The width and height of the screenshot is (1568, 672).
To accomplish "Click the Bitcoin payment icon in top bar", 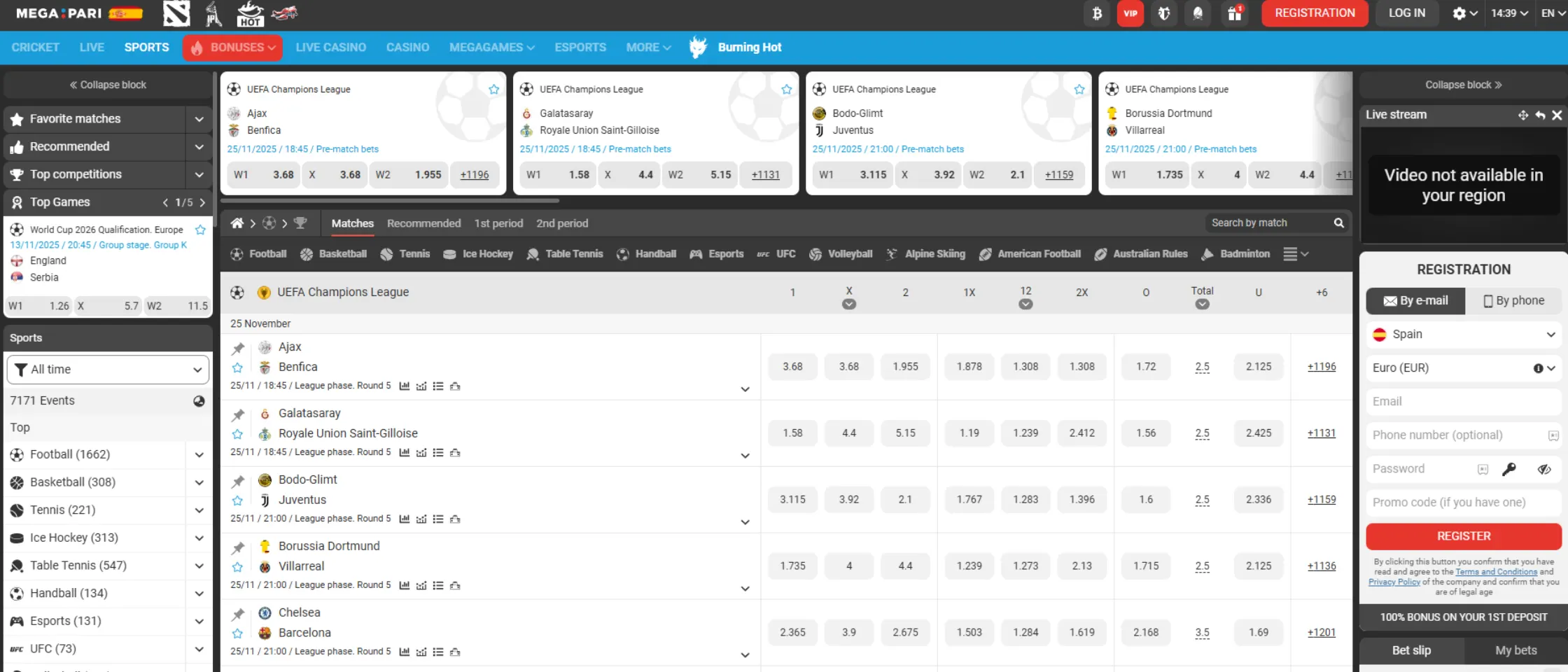I will [1097, 13].
